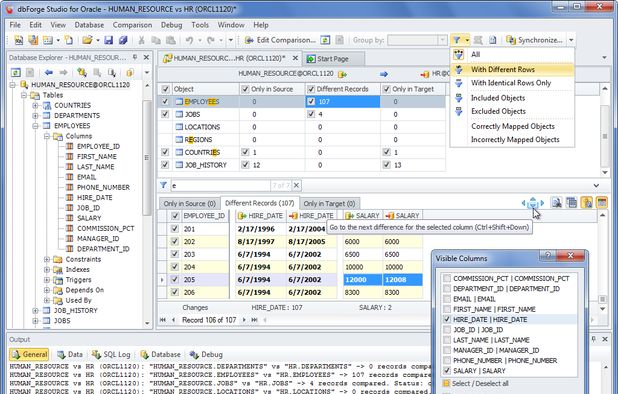Open the Database menu
618x394 pixels.
[x=89, y=25]
